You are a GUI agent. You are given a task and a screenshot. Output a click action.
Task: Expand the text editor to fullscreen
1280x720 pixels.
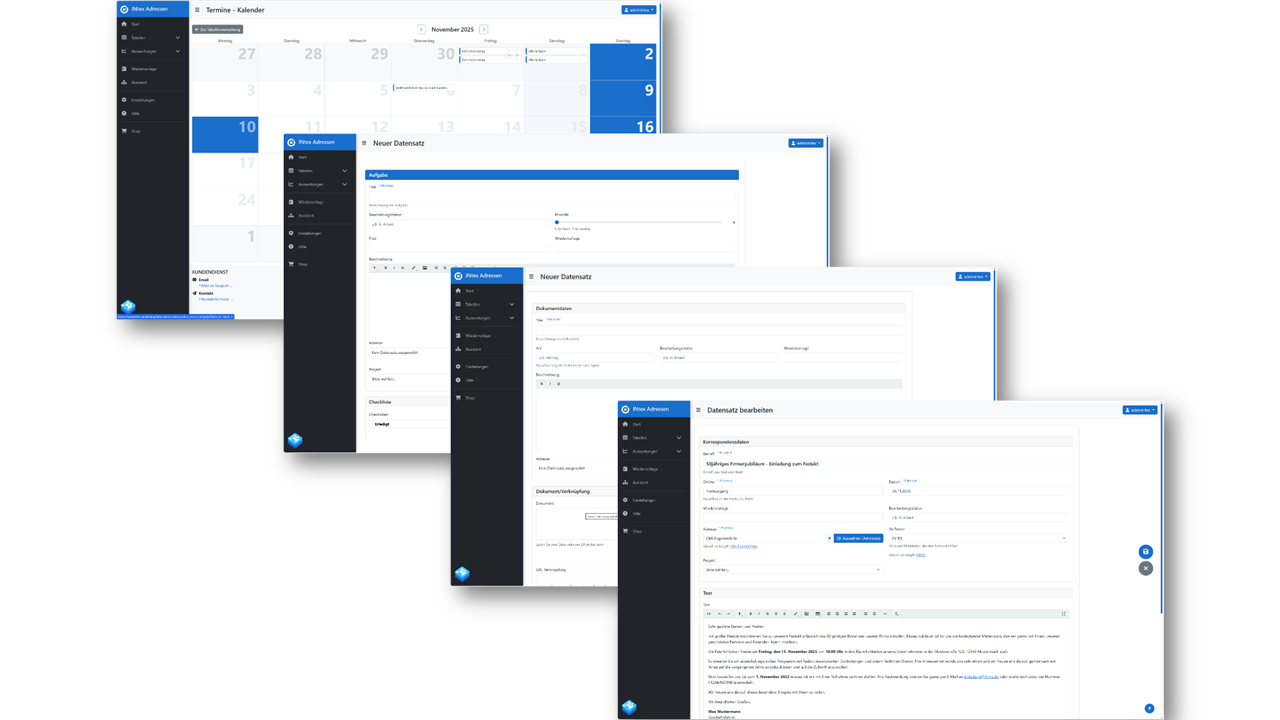tap(1063, 612)
